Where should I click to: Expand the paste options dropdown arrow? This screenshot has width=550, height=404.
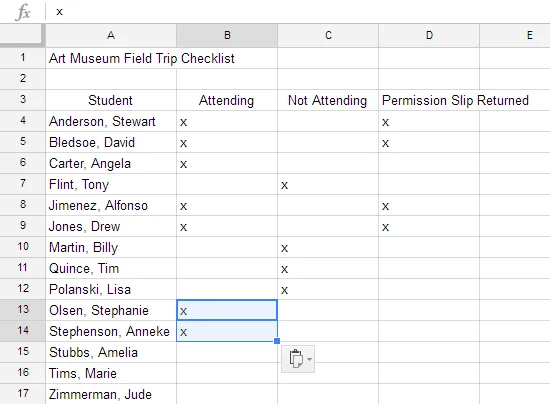(x=309, y=359)
